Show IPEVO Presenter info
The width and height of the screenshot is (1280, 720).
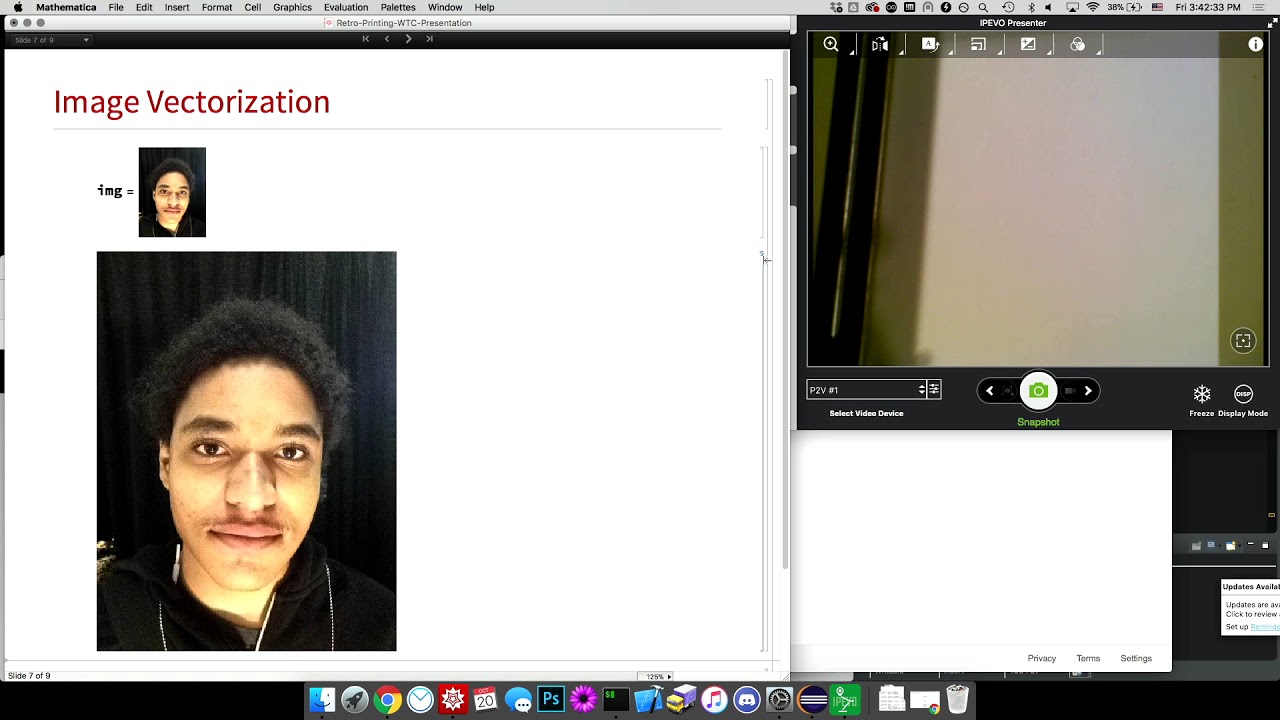pos(1256,44)
